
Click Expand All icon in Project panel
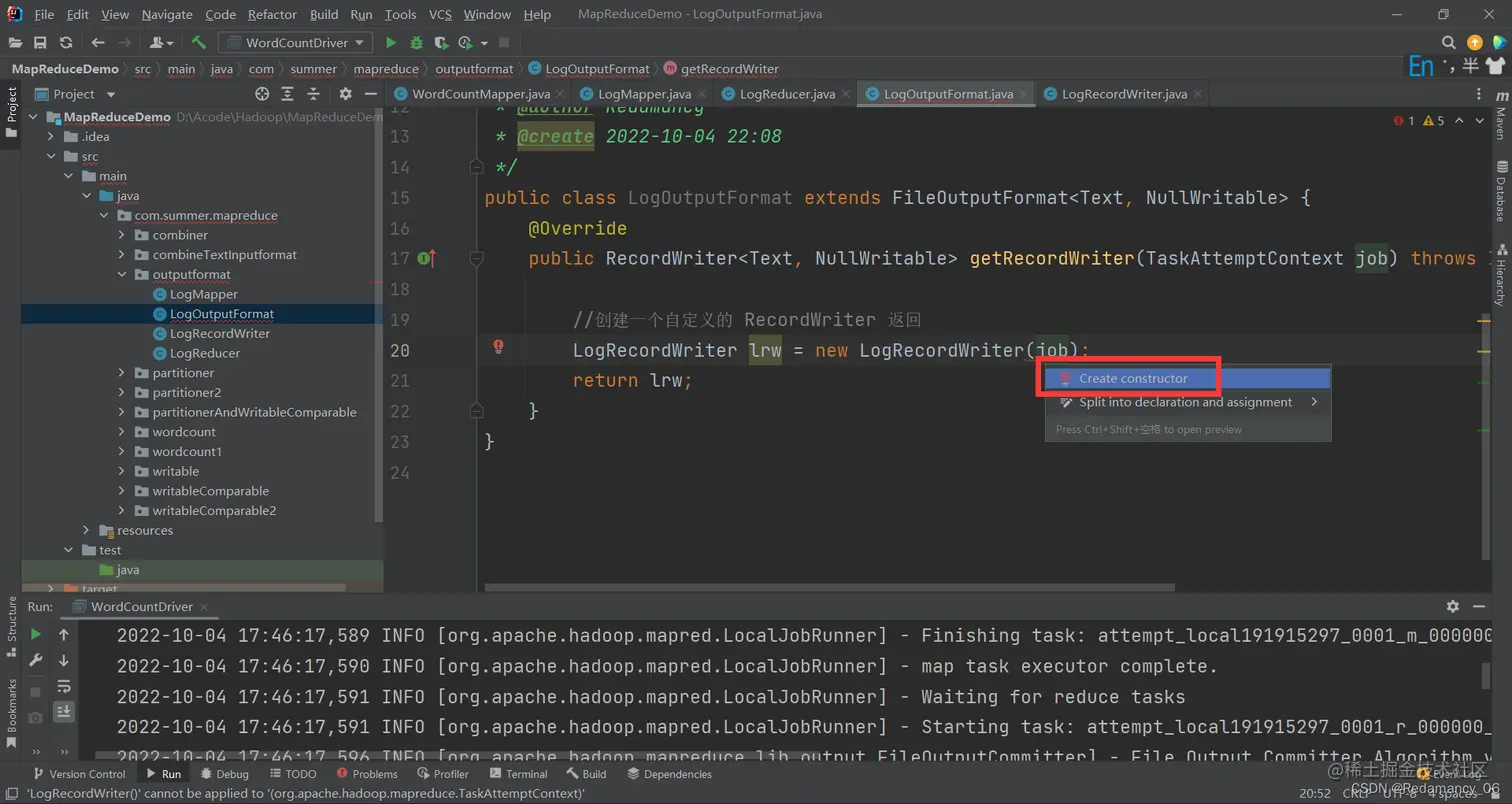pyautogui.click(x=287, y=94)
